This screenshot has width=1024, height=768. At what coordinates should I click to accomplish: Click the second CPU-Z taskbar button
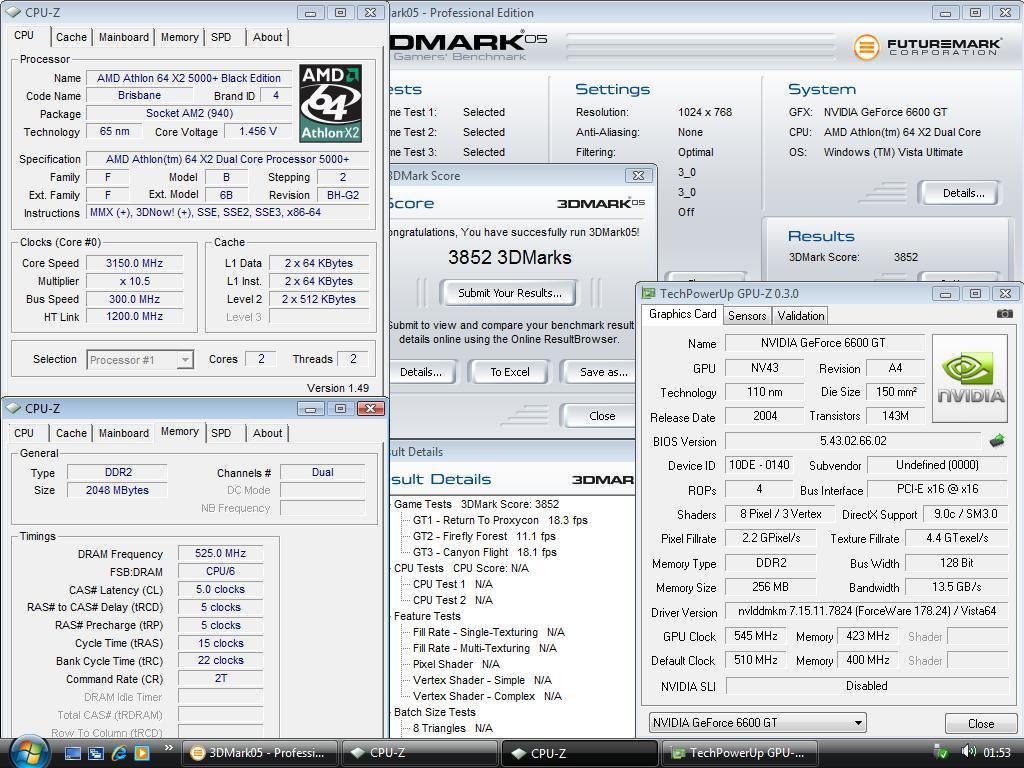581,753
